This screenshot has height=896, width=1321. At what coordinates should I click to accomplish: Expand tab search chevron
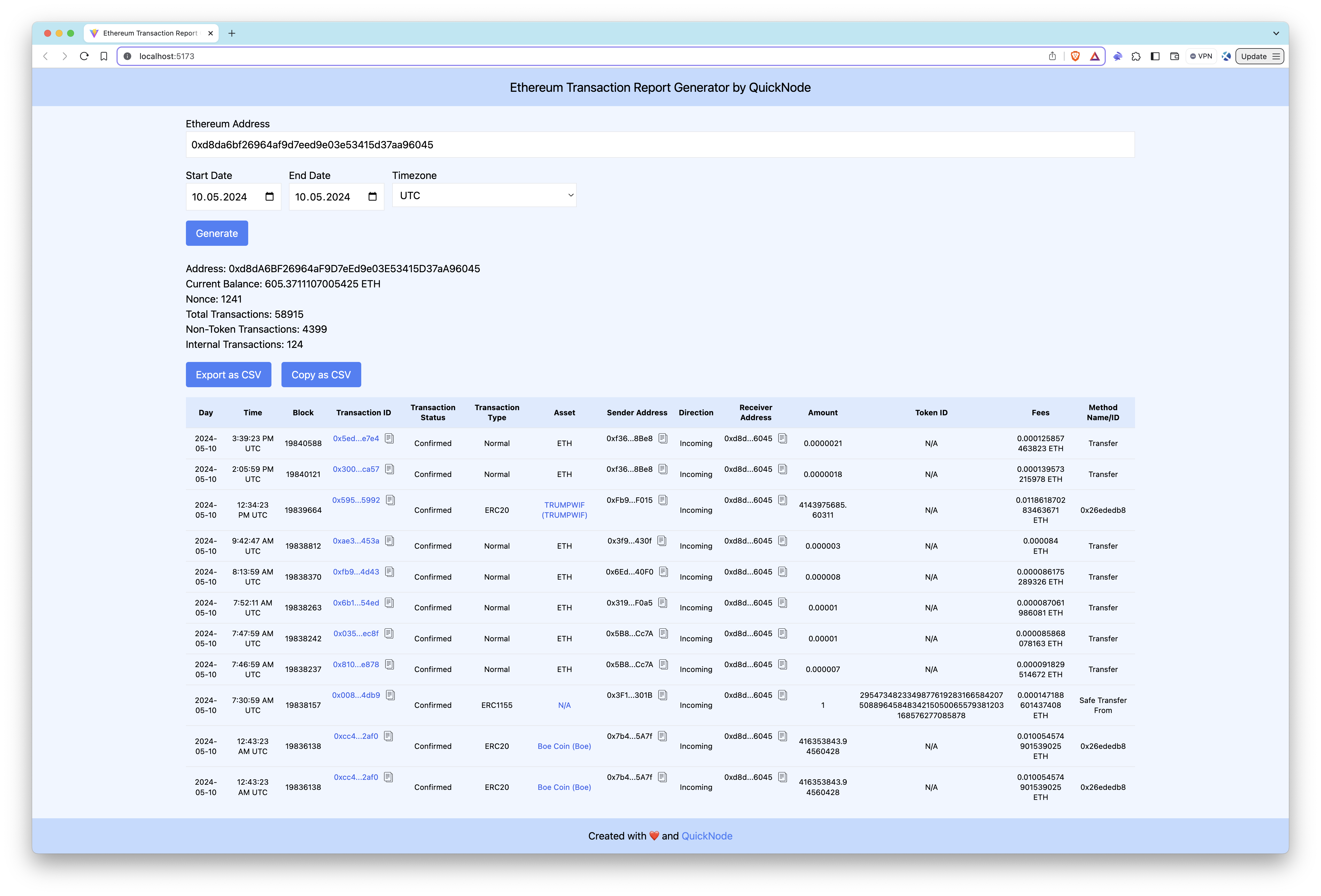(1276, 34)
